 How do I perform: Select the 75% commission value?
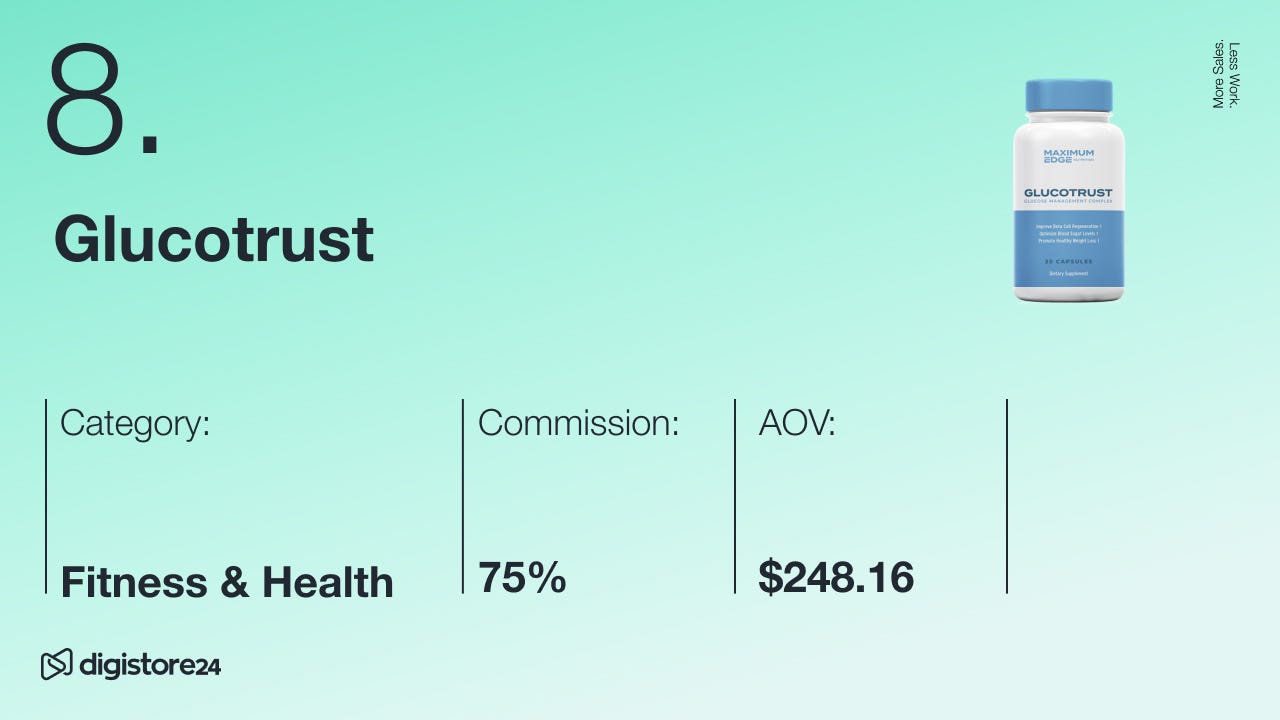click(x=522, y=578)
